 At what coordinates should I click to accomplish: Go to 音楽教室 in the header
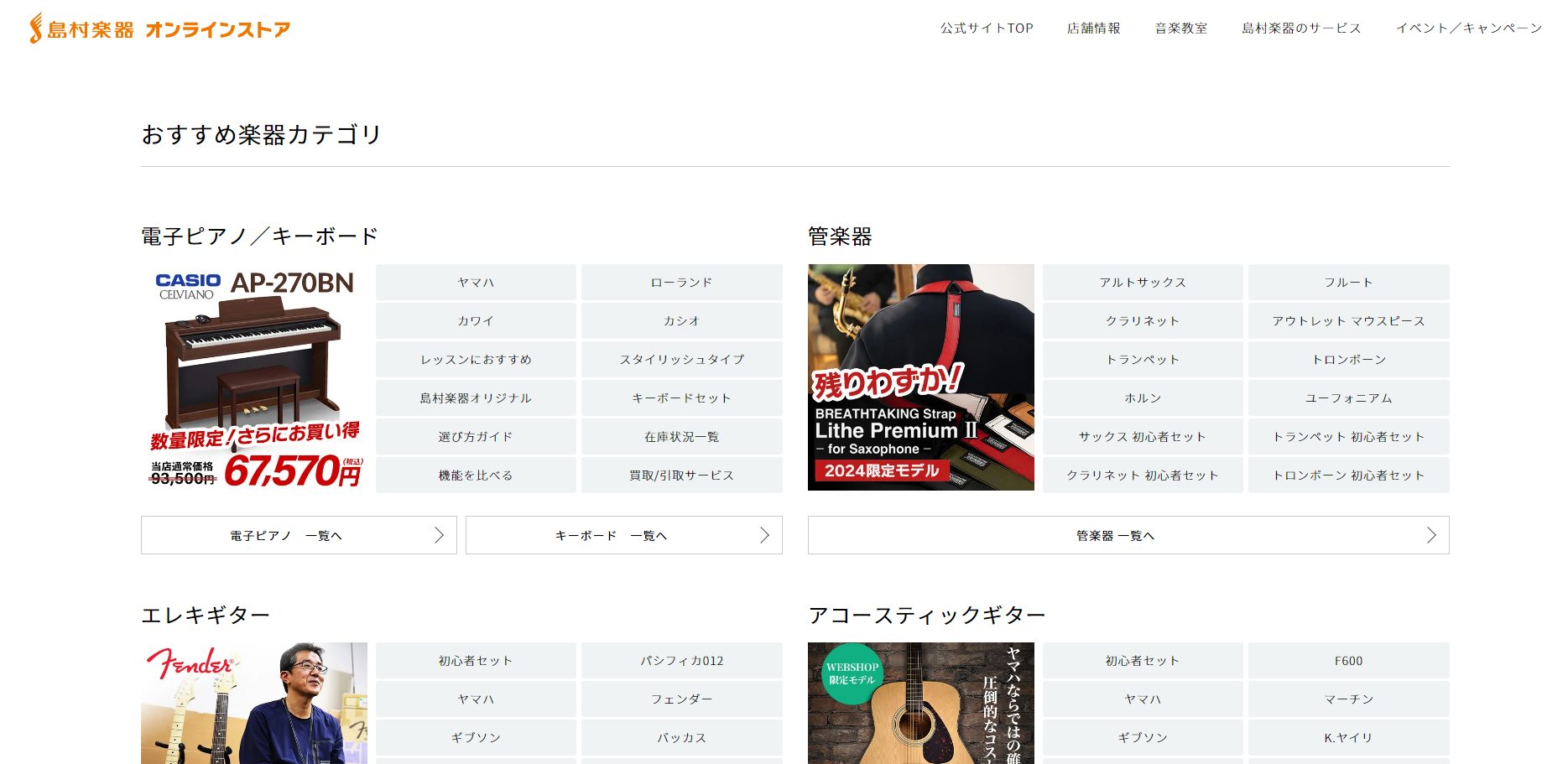pos(1181,28)
